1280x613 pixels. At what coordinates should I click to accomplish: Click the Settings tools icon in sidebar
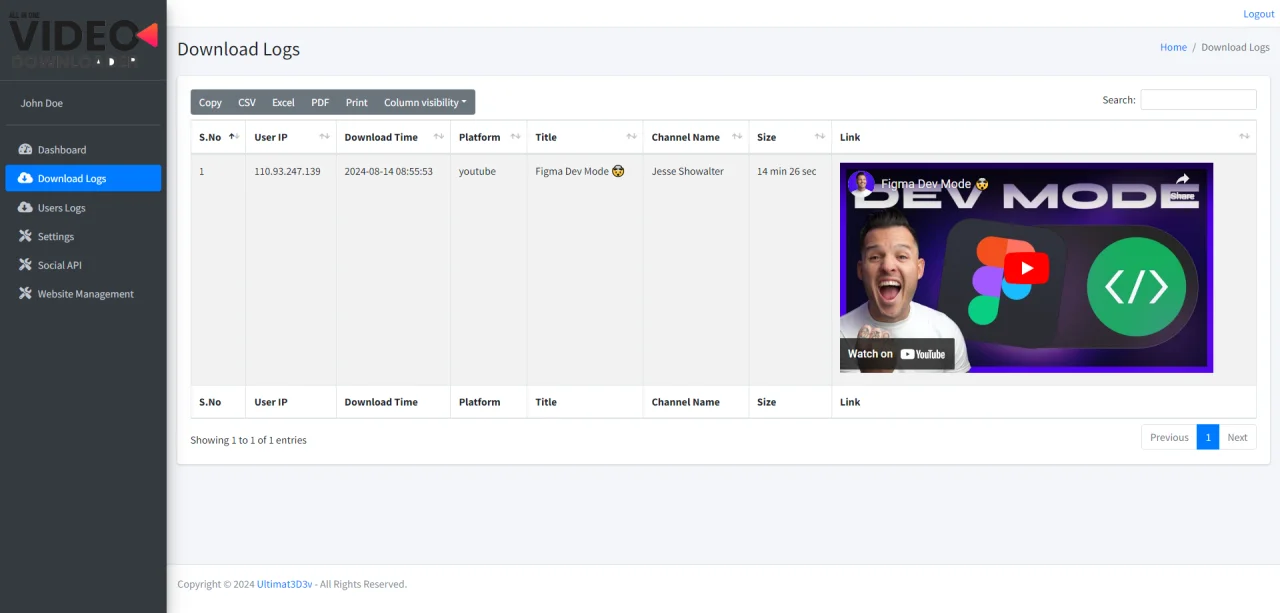click(25, 236)
